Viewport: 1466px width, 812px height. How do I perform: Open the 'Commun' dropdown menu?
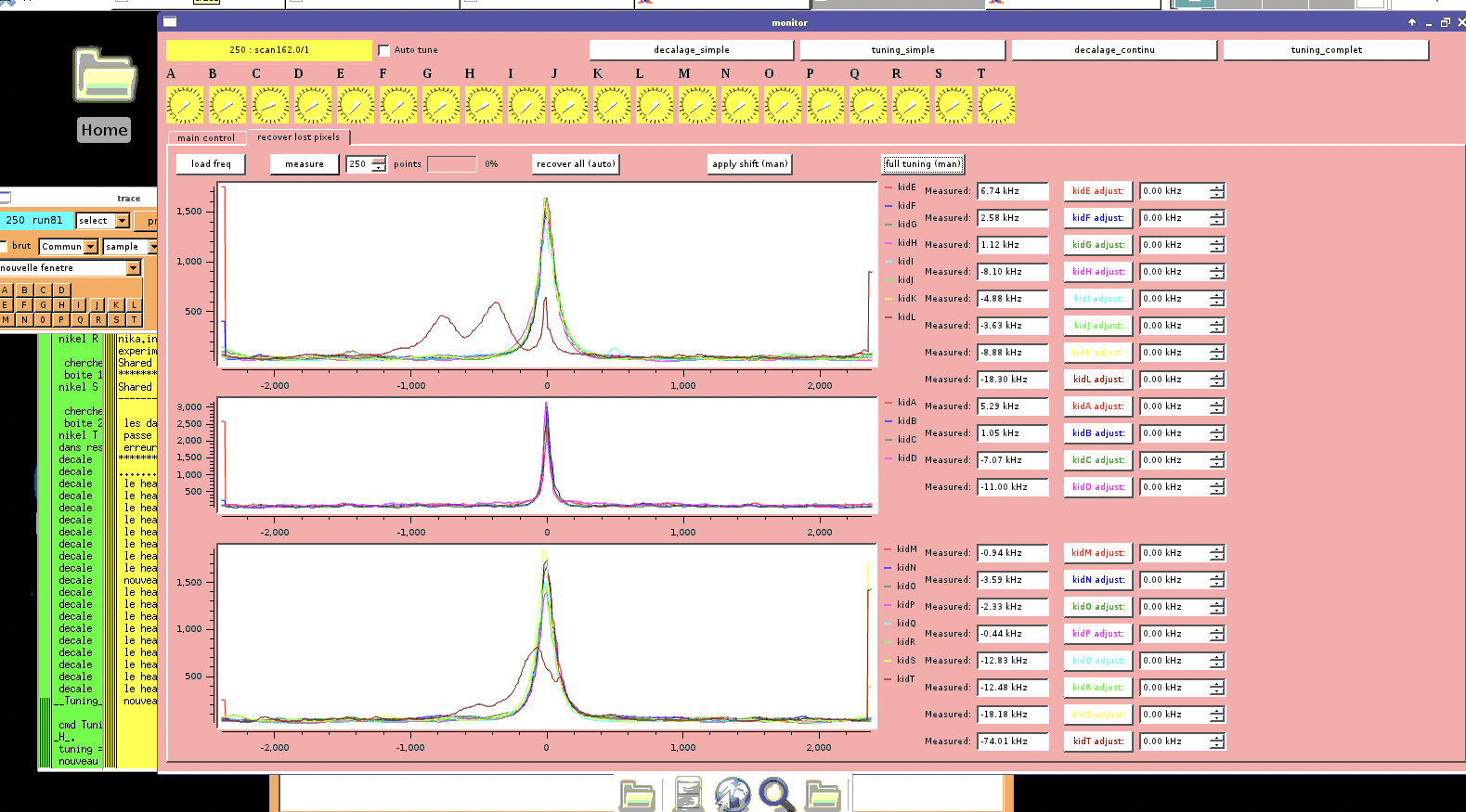coord(91,247)
